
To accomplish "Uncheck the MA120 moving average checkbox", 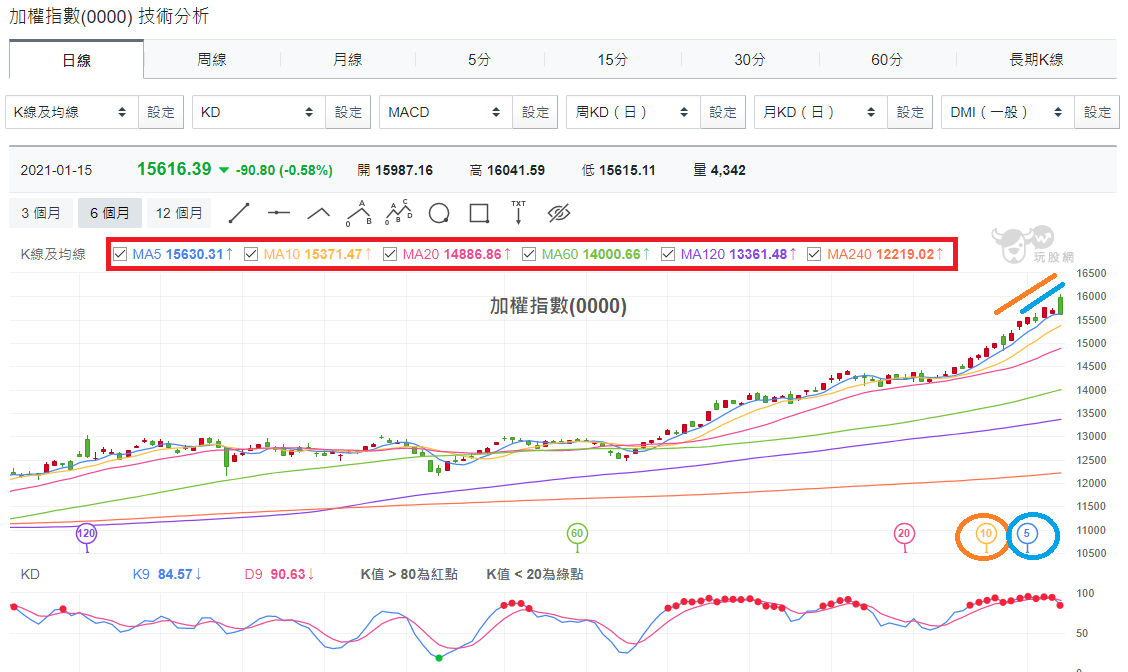I will point(668,254).
